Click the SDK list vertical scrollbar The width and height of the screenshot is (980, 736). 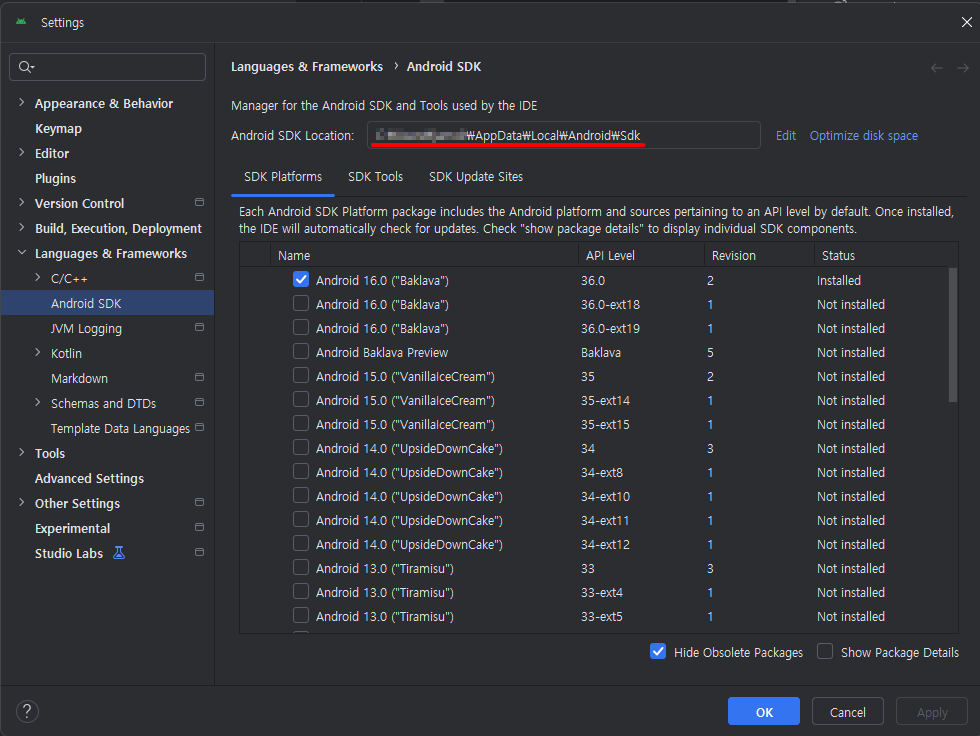point(952,335)
